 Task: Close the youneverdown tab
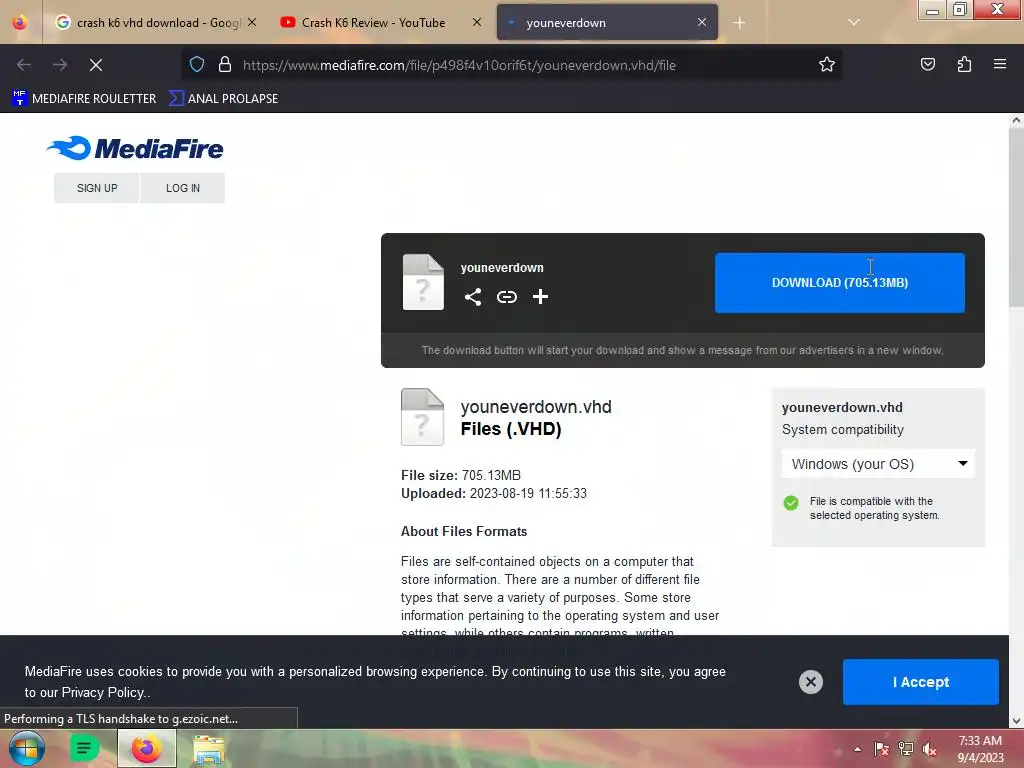tap(702, 22)
